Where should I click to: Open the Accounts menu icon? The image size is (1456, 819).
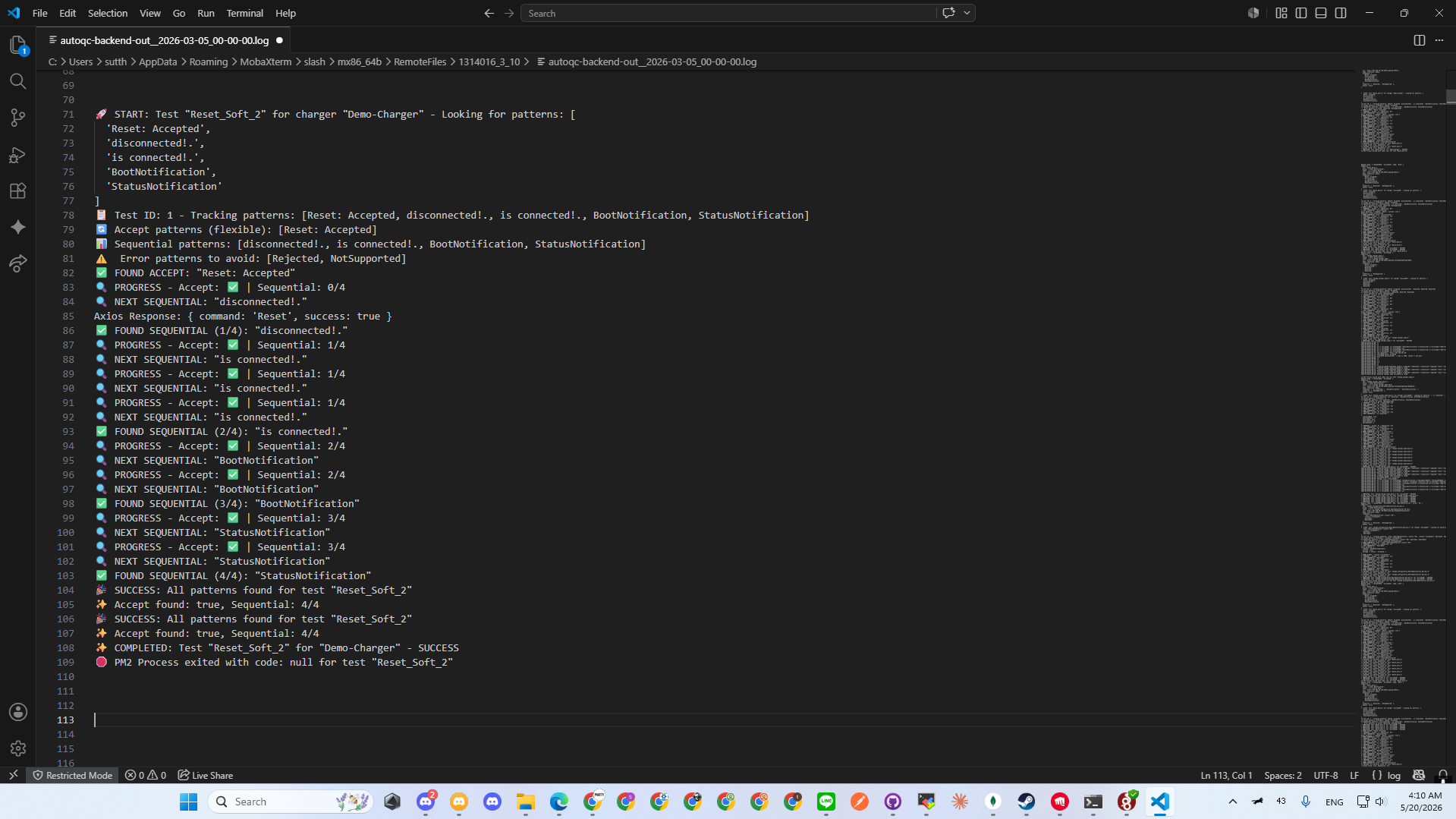click(x=18, y=712)
